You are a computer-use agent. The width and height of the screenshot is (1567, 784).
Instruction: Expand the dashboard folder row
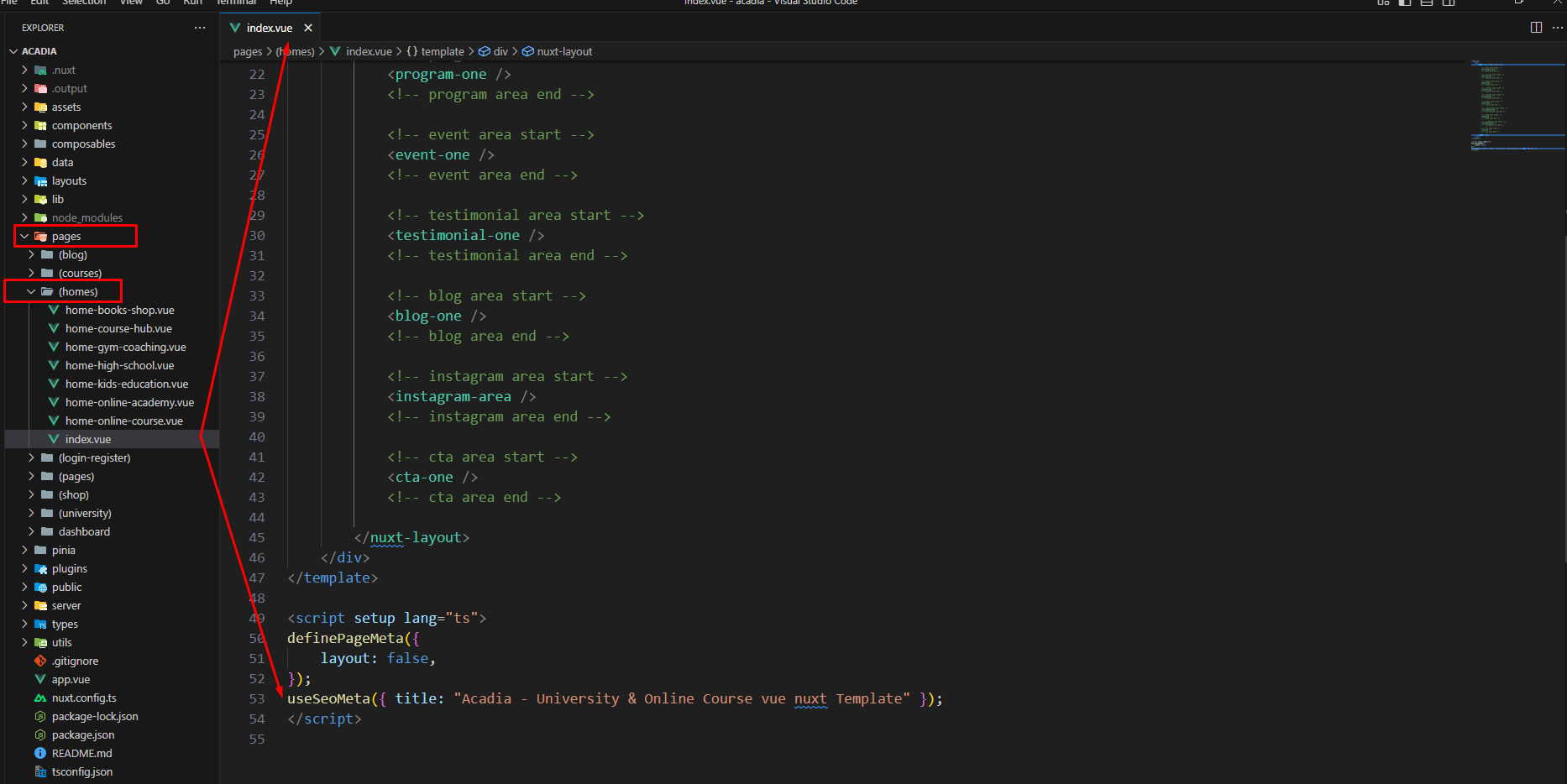(113, 531)
